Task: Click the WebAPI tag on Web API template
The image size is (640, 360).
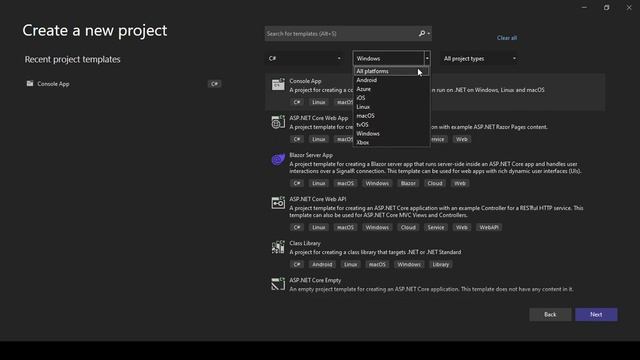Action: coord(489,227)
